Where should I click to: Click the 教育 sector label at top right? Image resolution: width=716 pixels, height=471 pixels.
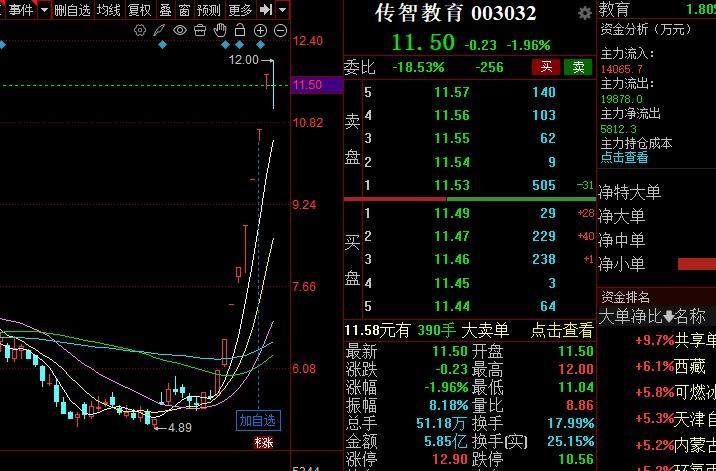[x=614, y=9]
